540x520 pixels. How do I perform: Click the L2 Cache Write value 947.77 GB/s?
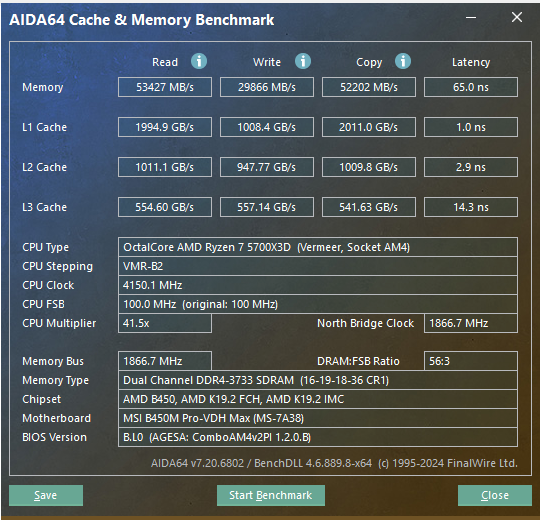pyautogui.click(x=267, y=167)
